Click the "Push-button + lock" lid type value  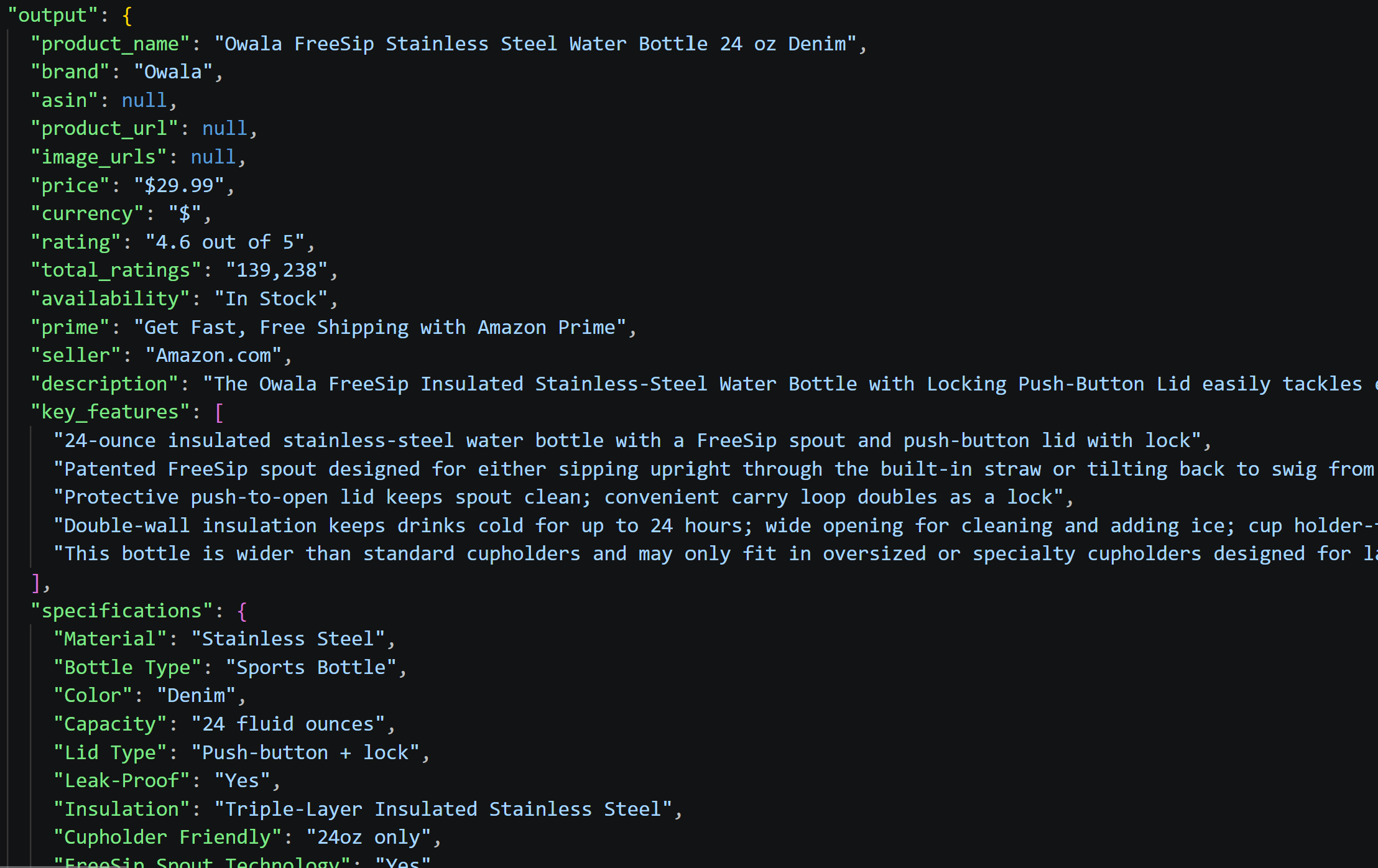pos(305,753)
